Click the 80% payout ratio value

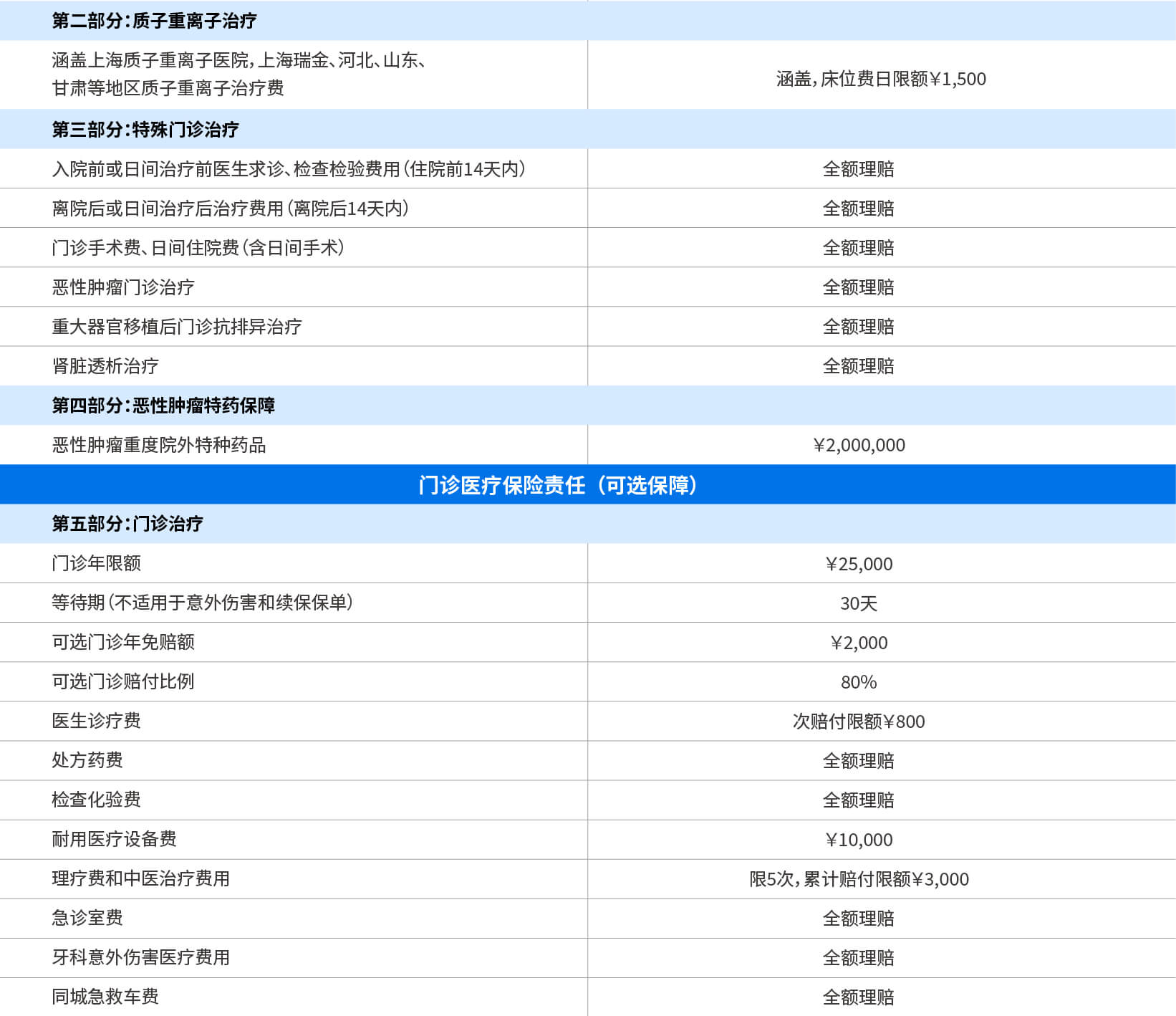(x=859, y=682)
